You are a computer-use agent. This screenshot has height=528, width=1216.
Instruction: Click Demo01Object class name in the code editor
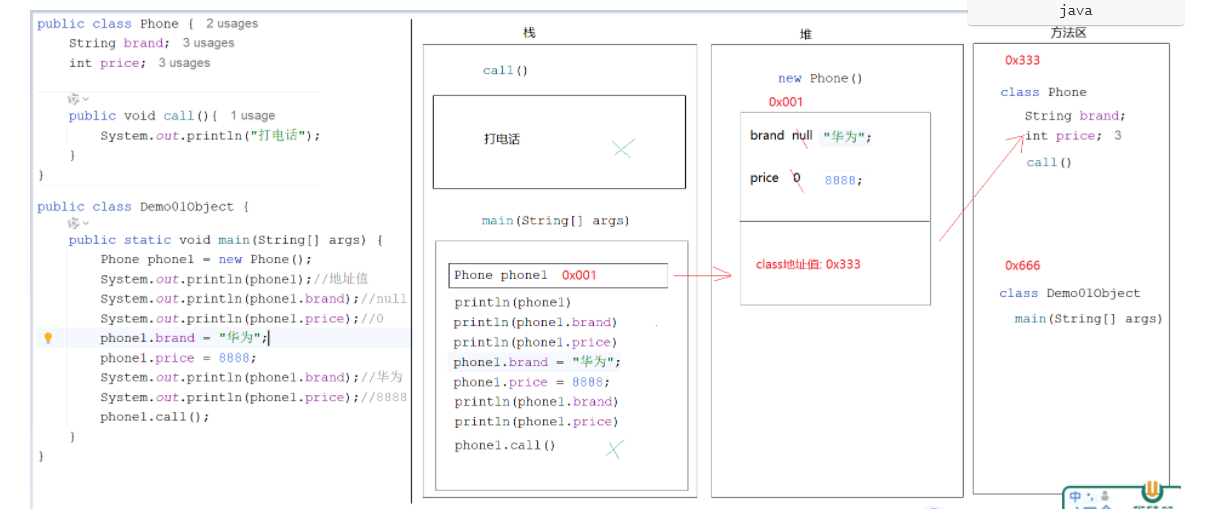pyautogui.click(x=189, y=207)
